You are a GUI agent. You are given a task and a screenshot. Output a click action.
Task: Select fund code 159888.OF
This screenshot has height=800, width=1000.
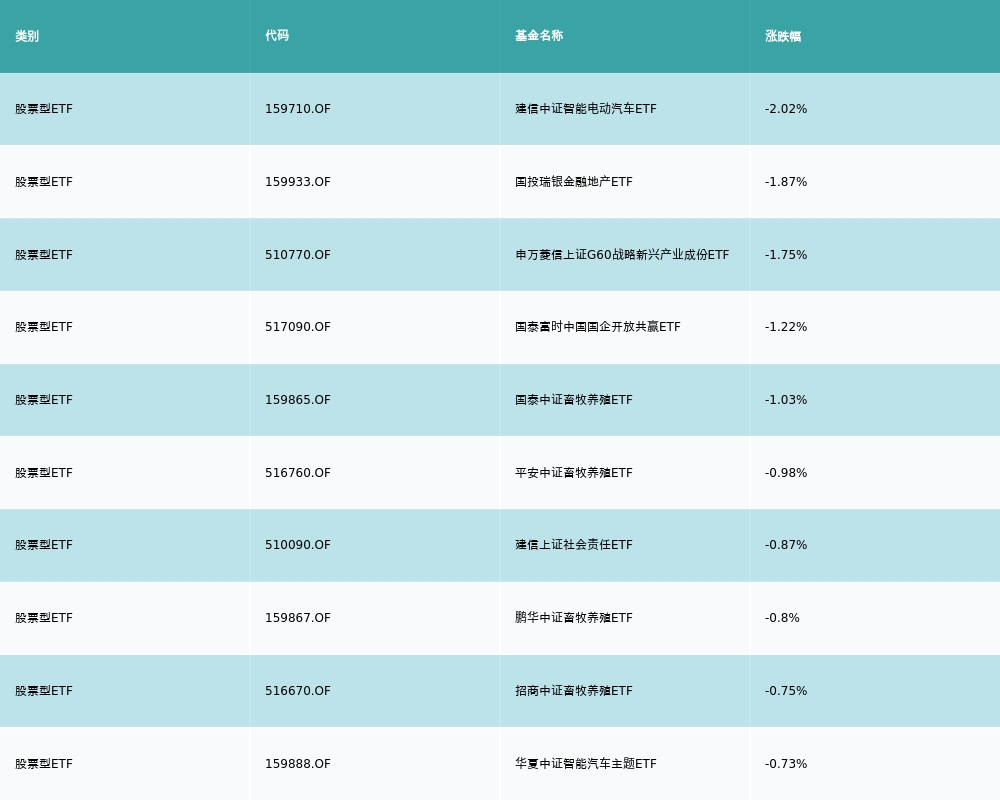coord(298,764)
